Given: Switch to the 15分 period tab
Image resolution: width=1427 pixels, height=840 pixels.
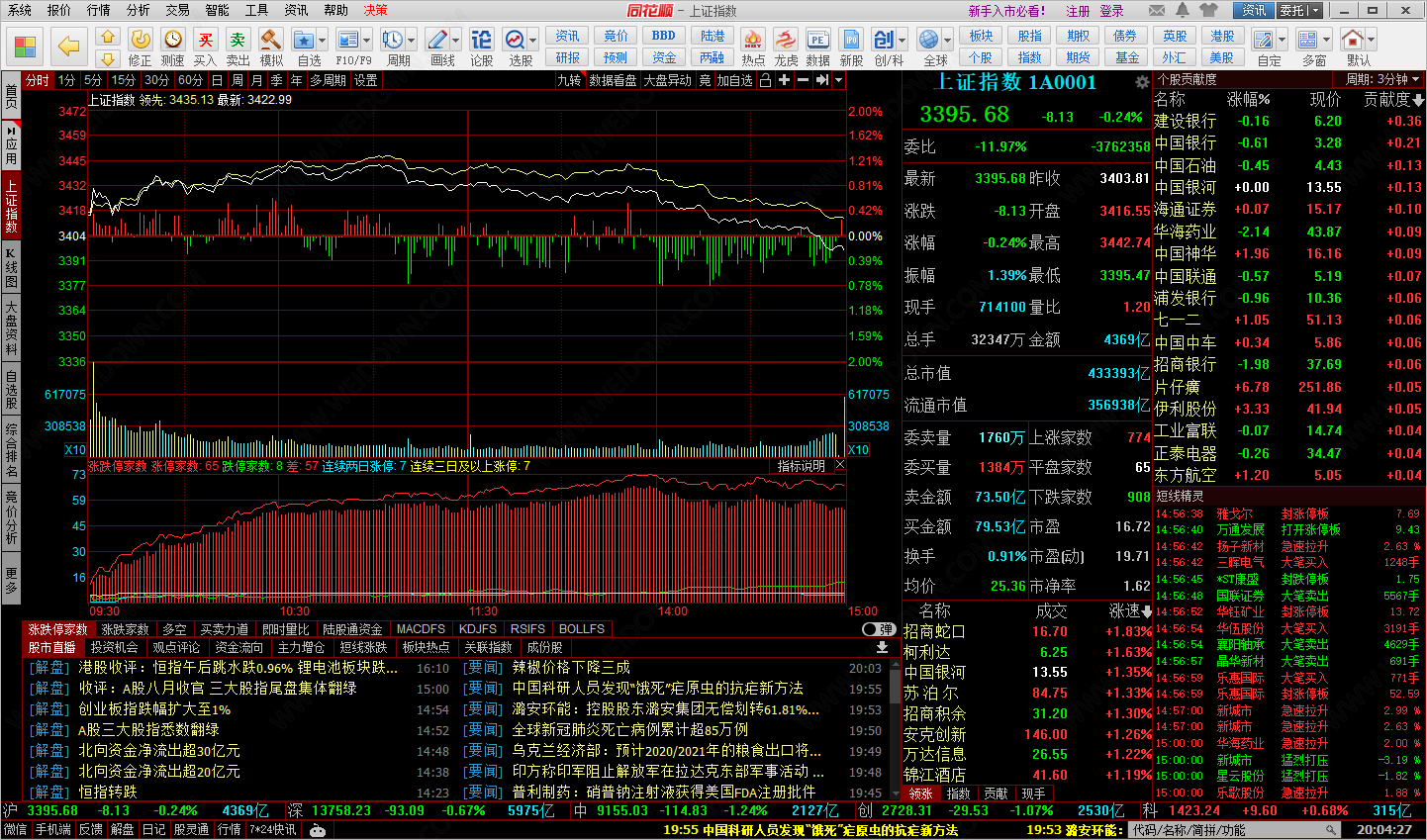Looking at the screenshot, I should tap(123, 80).
